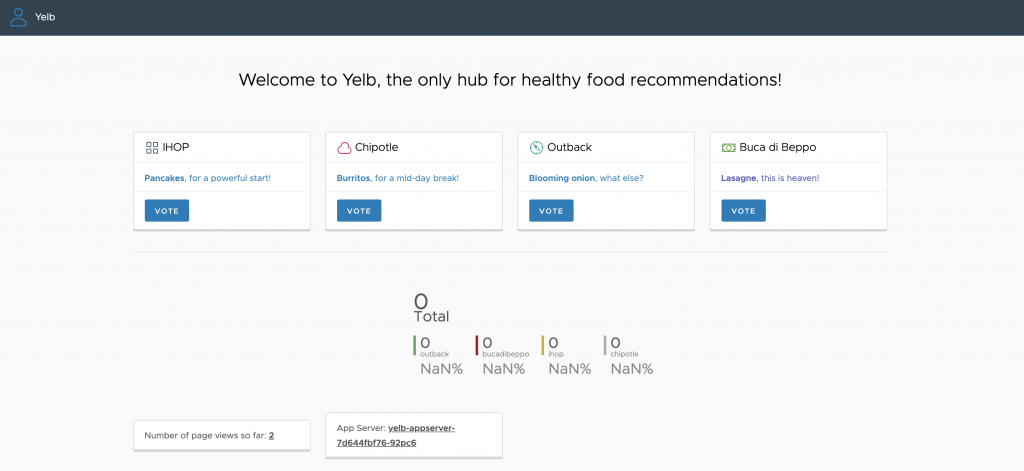
Task: Click the Chipotle cloud icon
Action: point(344,147)
